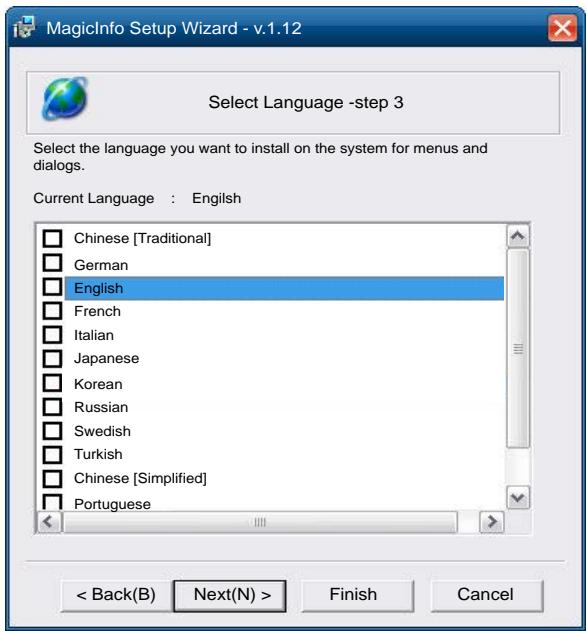
Task: Select the Korean list entry label
Action: [98, 384]
